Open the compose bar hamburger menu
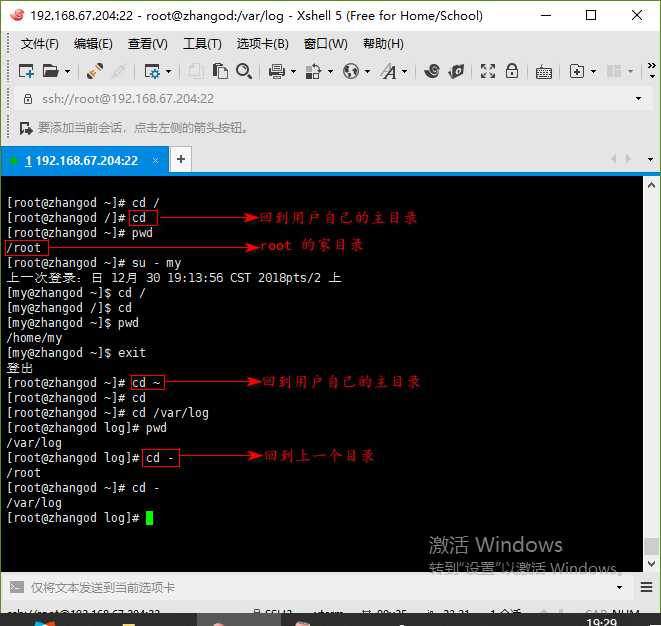 (x=646, y=587)
